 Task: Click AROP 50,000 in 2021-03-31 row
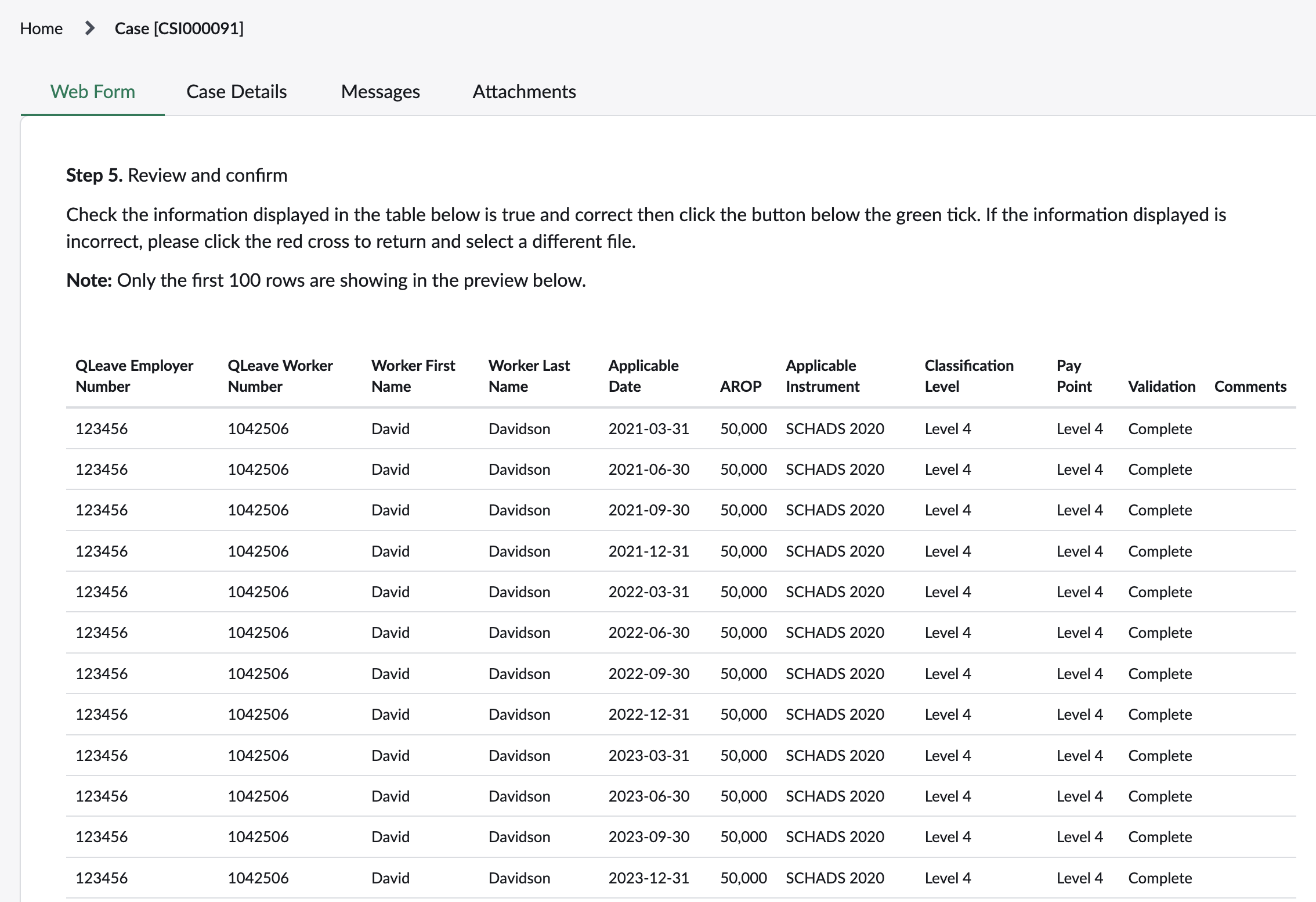[x=743, y=428]
